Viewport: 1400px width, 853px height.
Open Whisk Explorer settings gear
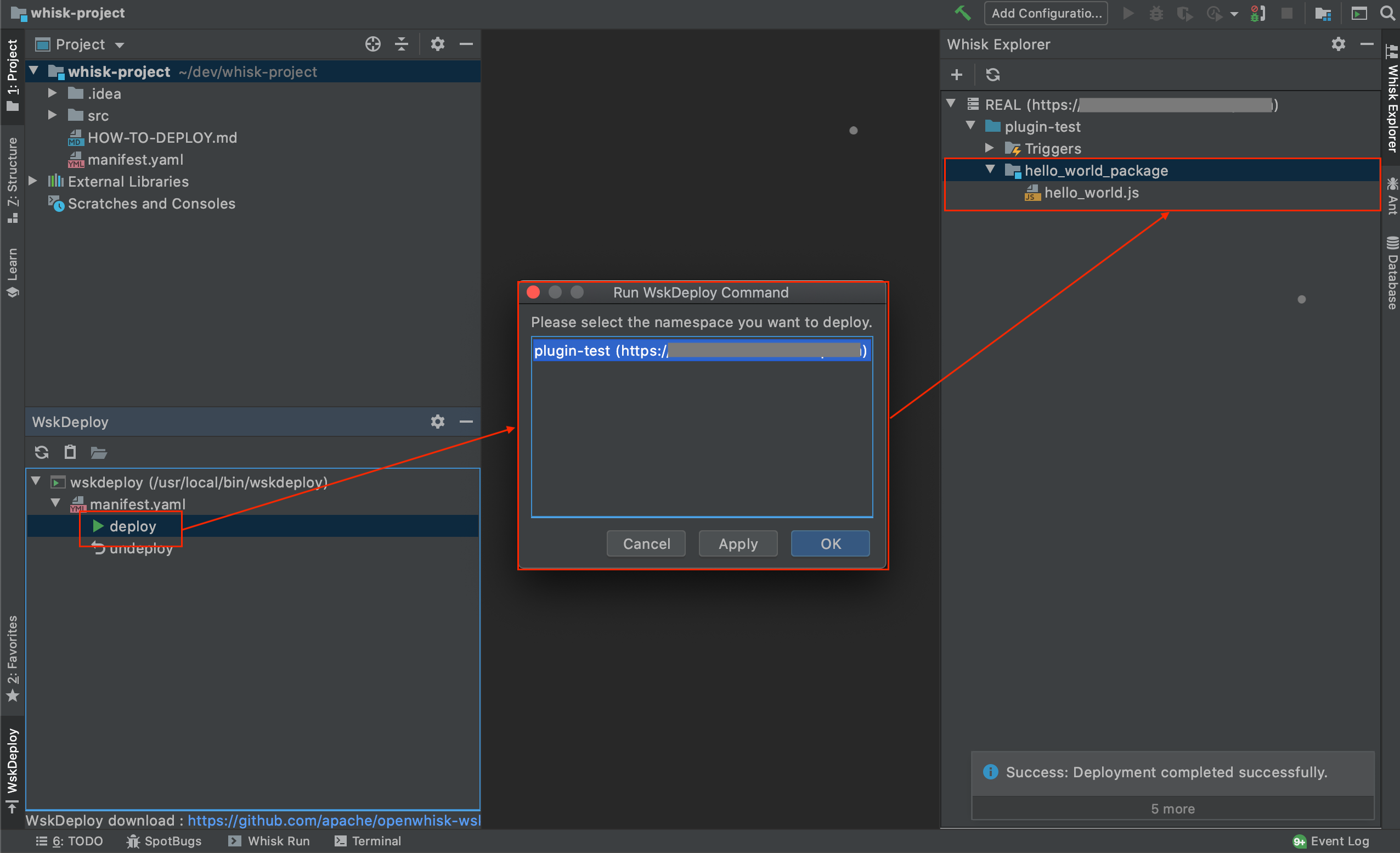point(1339,44)
